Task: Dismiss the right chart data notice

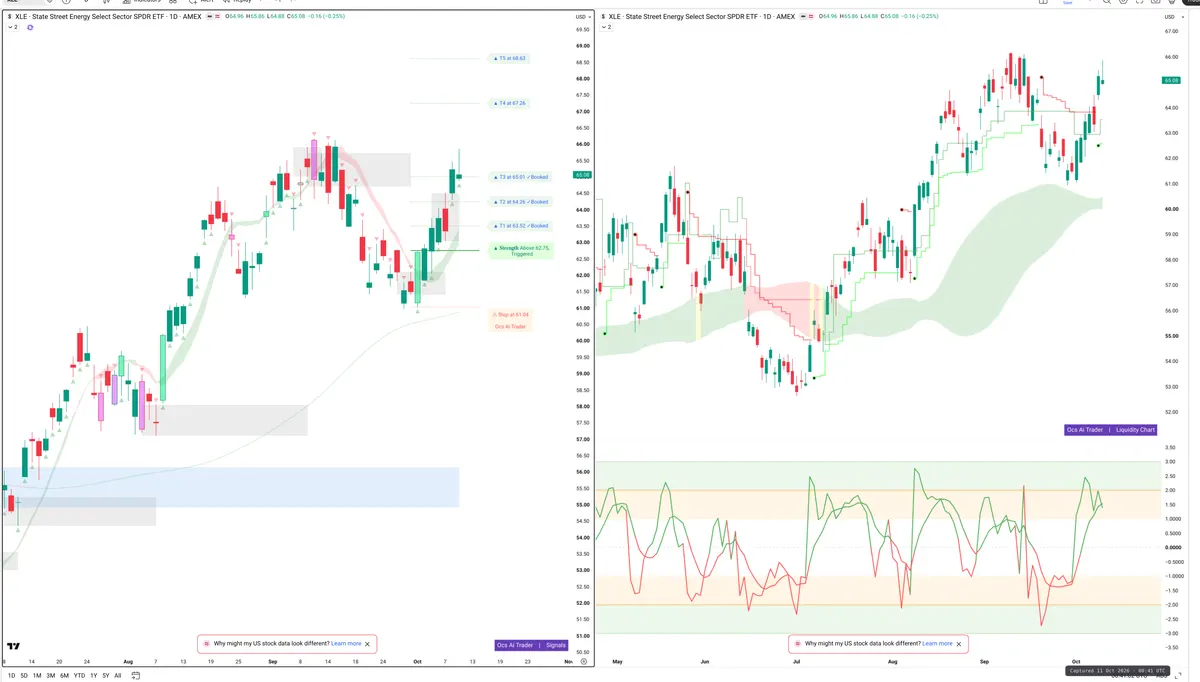Action: (x=959, y=644)
